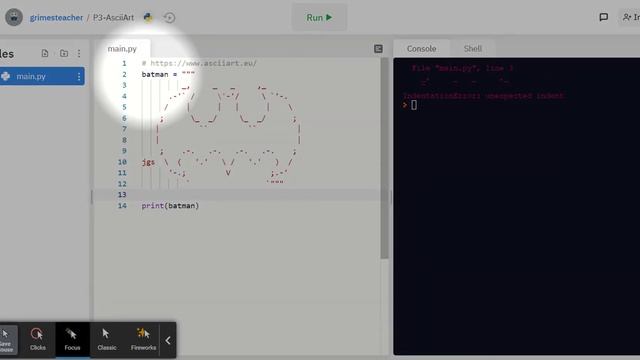Click the IndentationError message in console

pos(483,96)
